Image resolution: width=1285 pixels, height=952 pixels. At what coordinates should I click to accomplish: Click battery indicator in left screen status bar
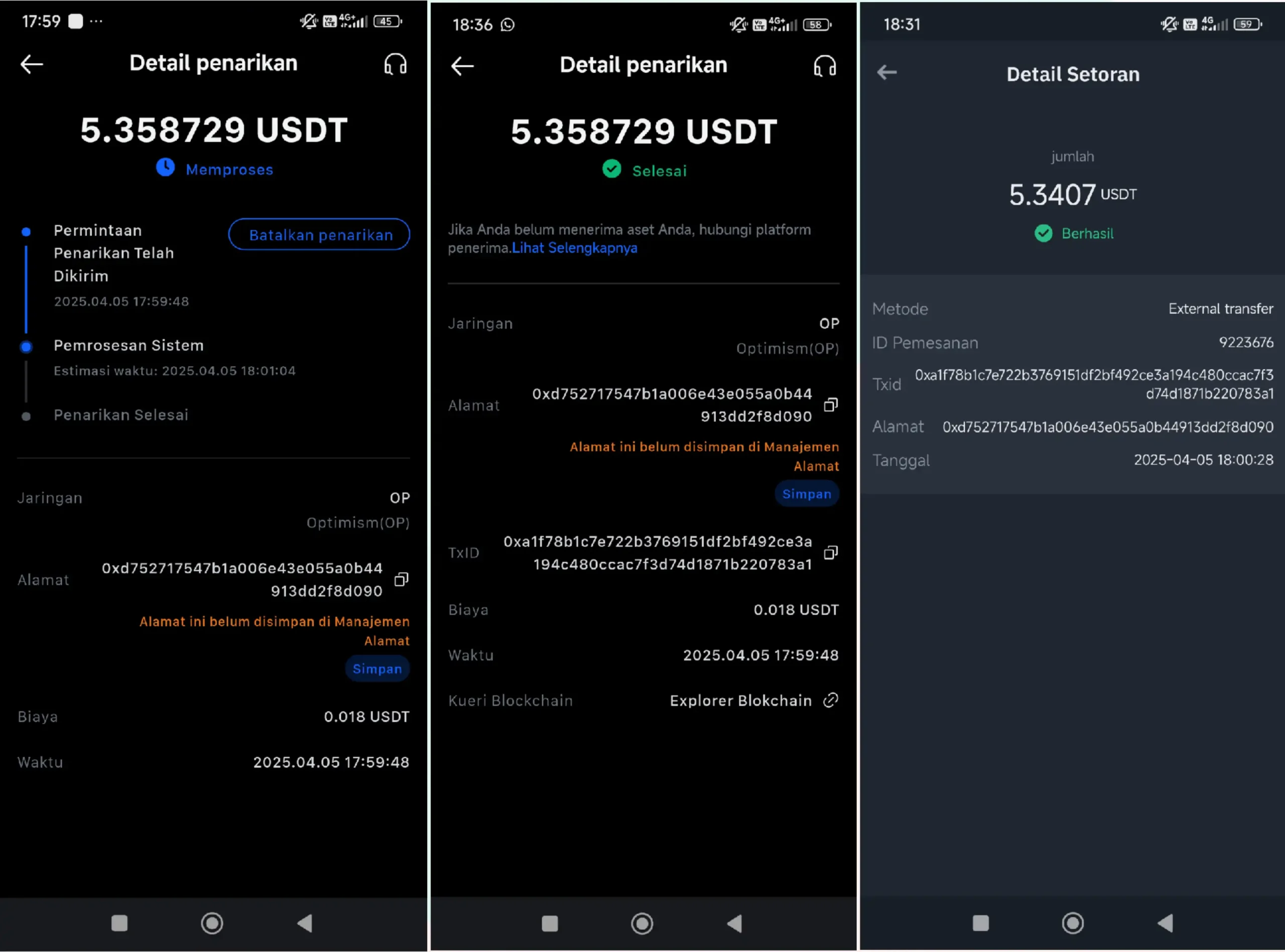click(387, 22)
